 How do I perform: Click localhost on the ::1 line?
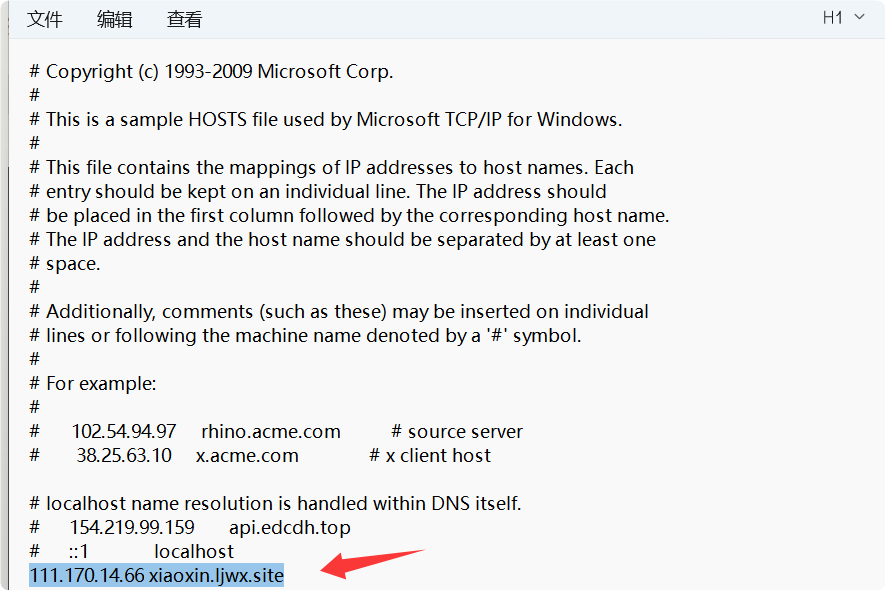[194, 551]
